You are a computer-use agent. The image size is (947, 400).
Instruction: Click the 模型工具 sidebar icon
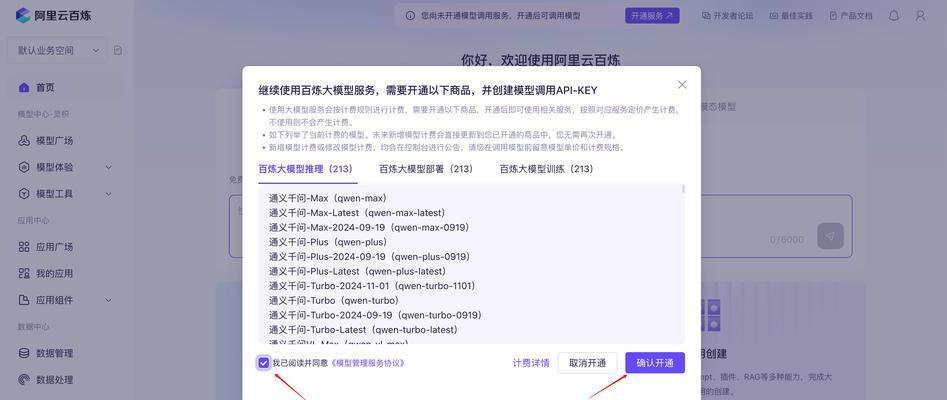point(24,194)
